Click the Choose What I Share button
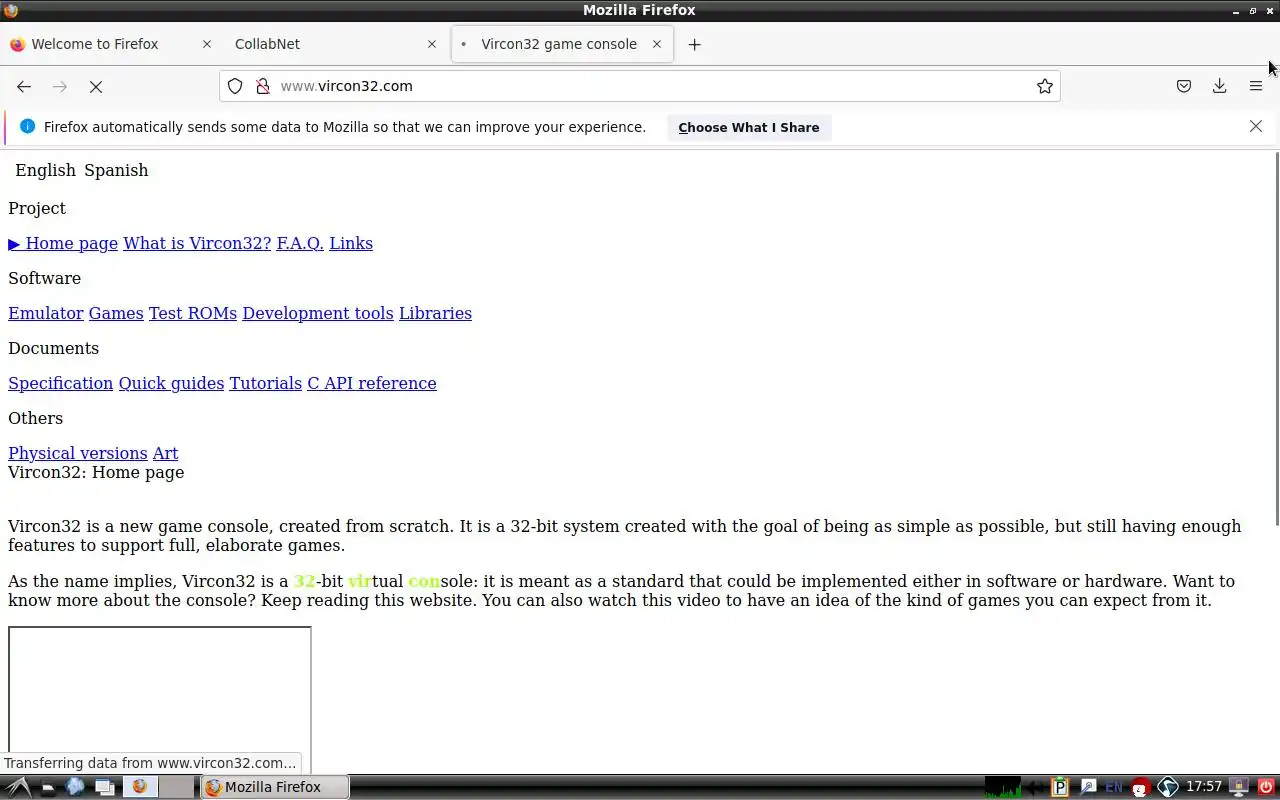Viewport: 1280px width, 800px height. 749,127
